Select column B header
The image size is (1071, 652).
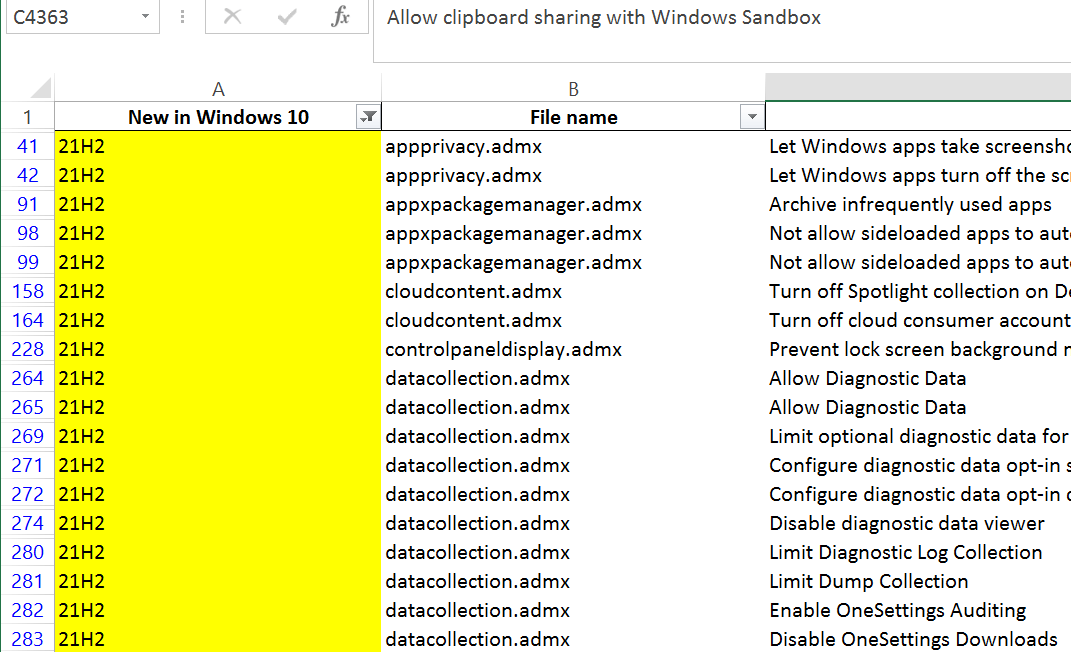coord(573,89)
